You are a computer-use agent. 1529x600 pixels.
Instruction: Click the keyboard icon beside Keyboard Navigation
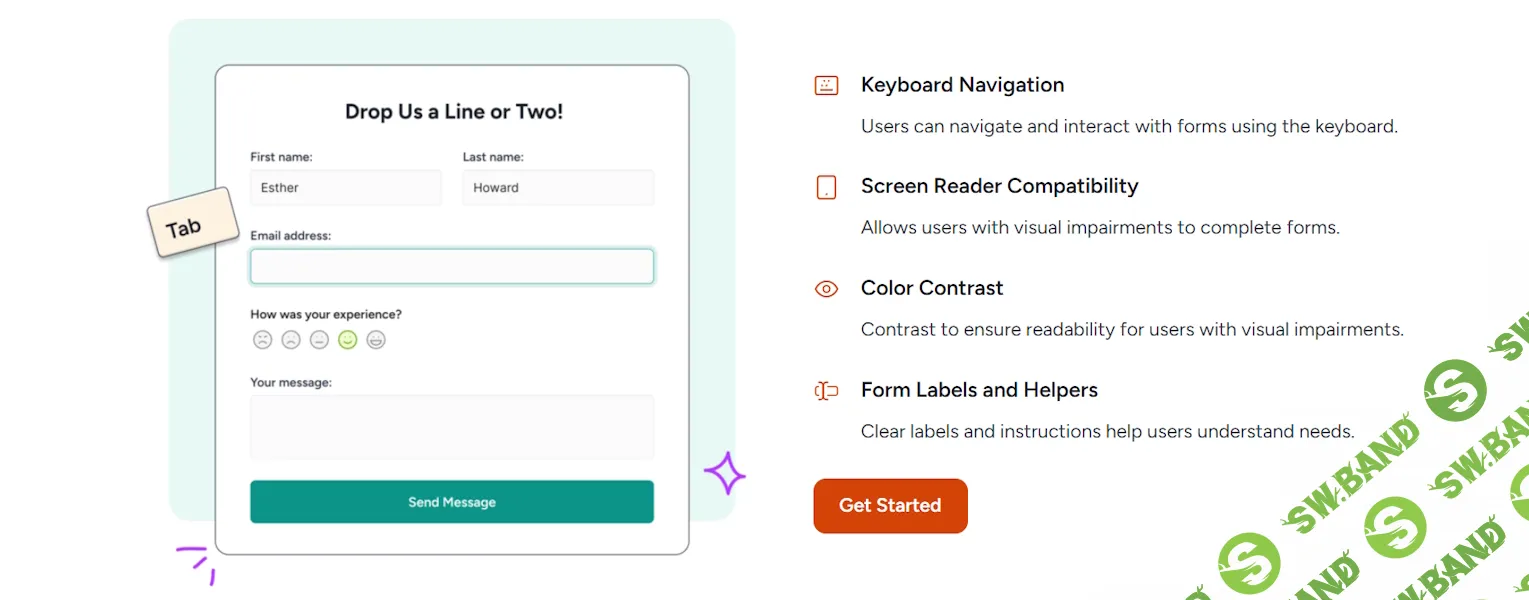[x=826, y=86]
